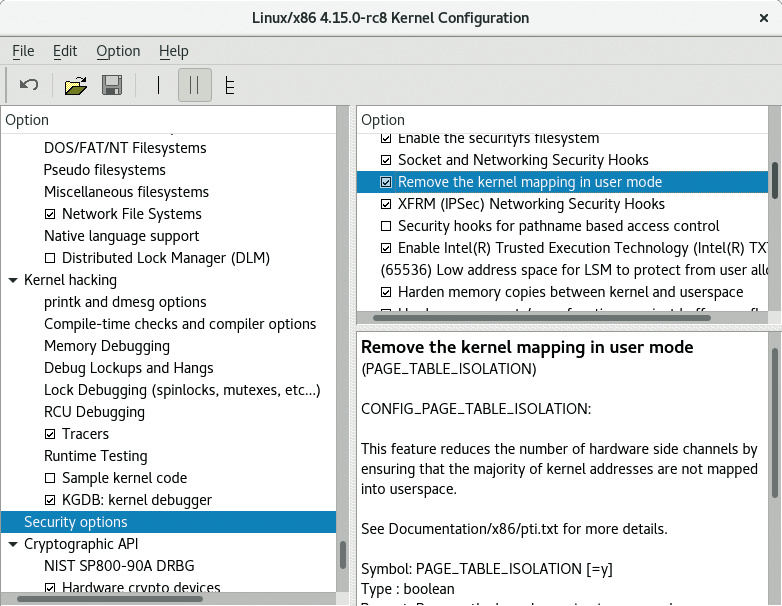Image resolution: width=782 pixels, height=606 pixels.
Task: Click the open folder Load icon
Action: 76,85
